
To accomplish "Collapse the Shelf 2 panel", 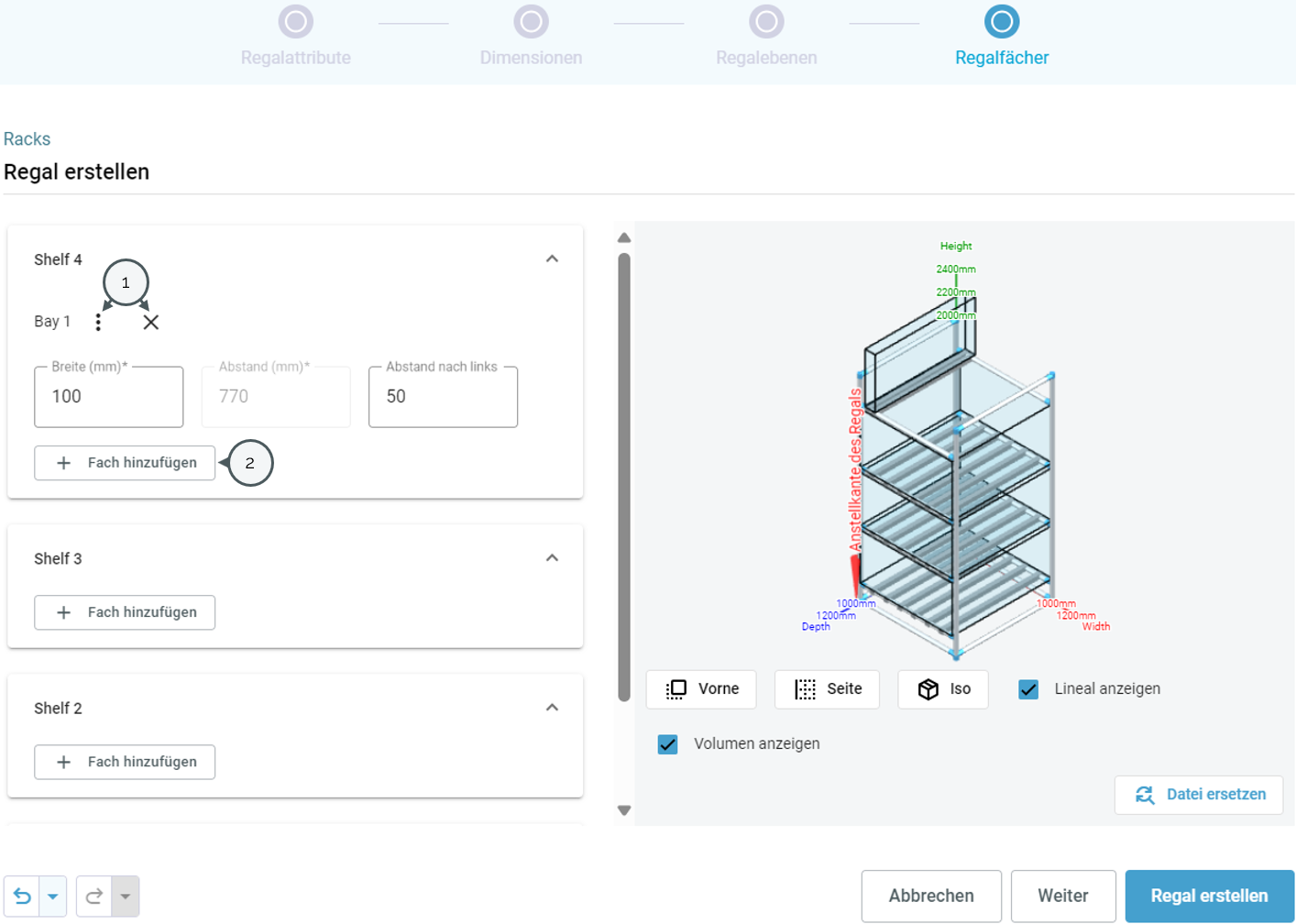I will pos(552,708).
